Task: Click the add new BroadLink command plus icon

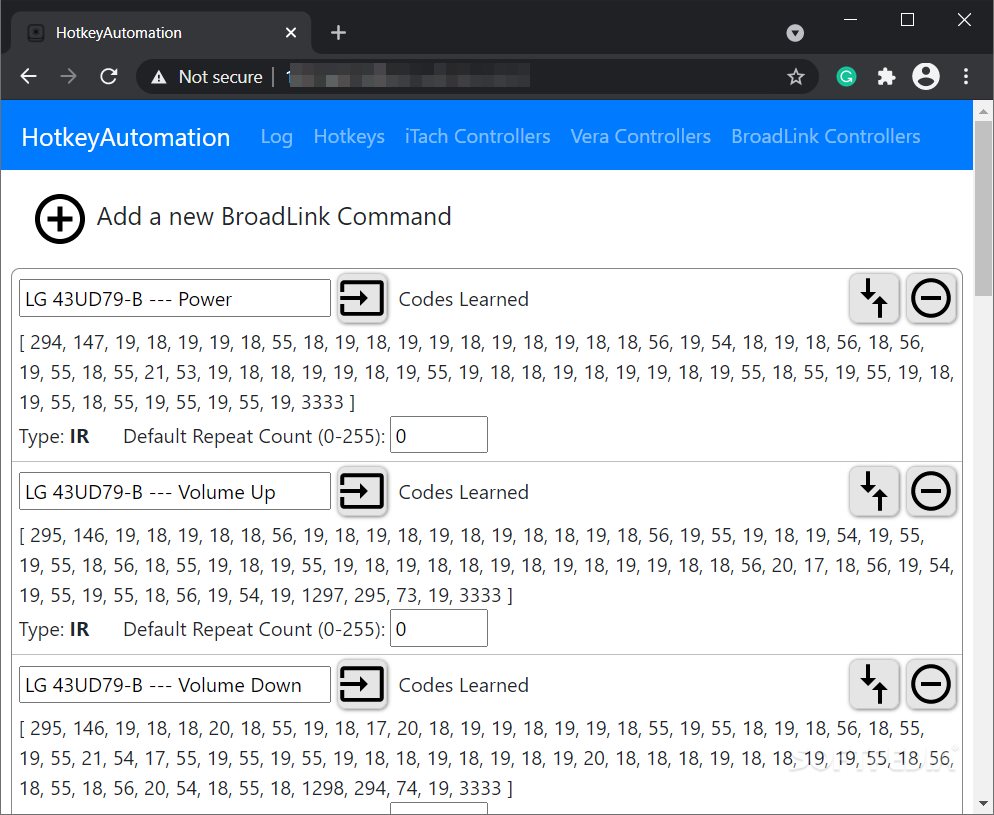Action: point(60,219)
